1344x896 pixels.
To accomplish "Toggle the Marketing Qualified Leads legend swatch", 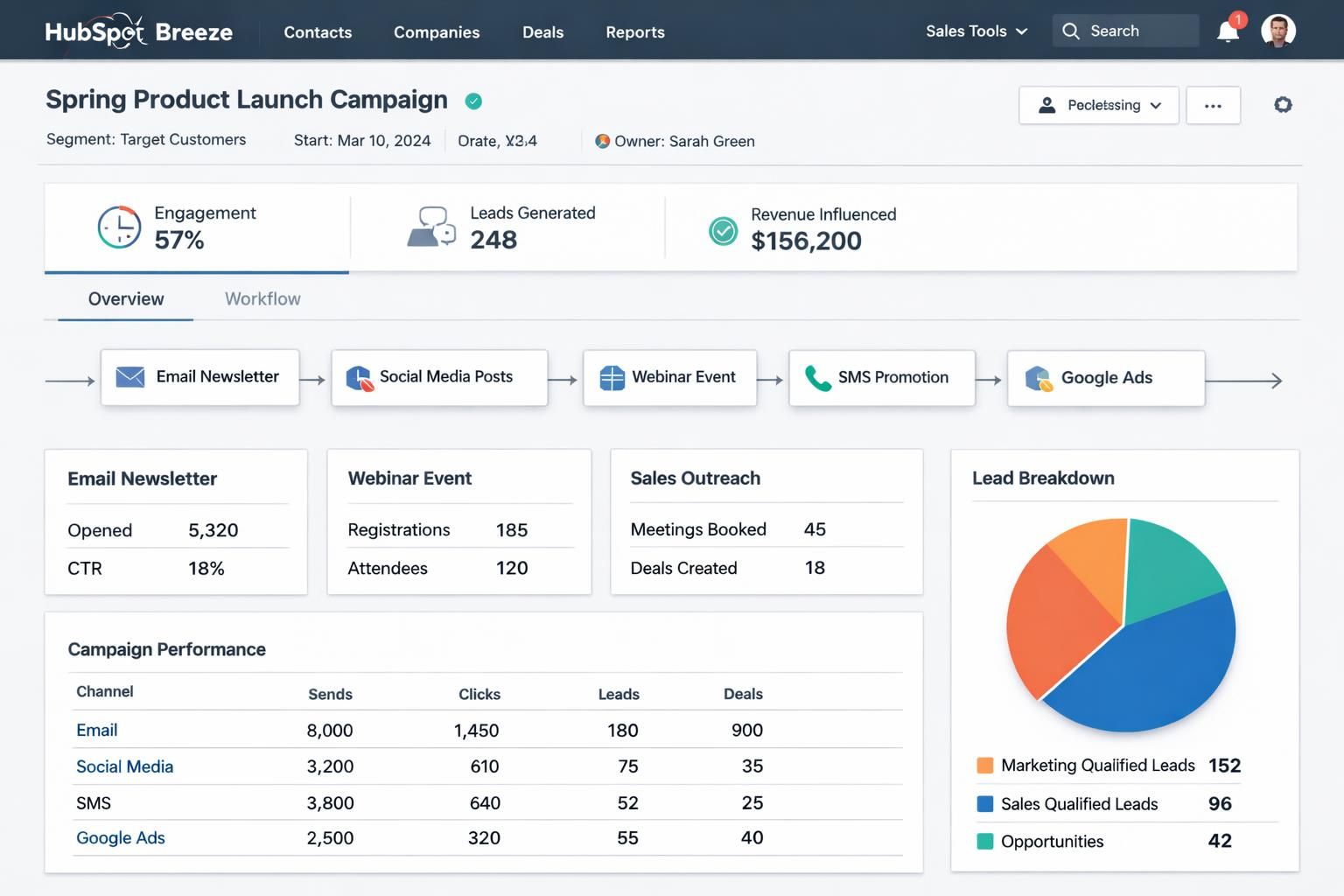I will [x=983, y=765].
